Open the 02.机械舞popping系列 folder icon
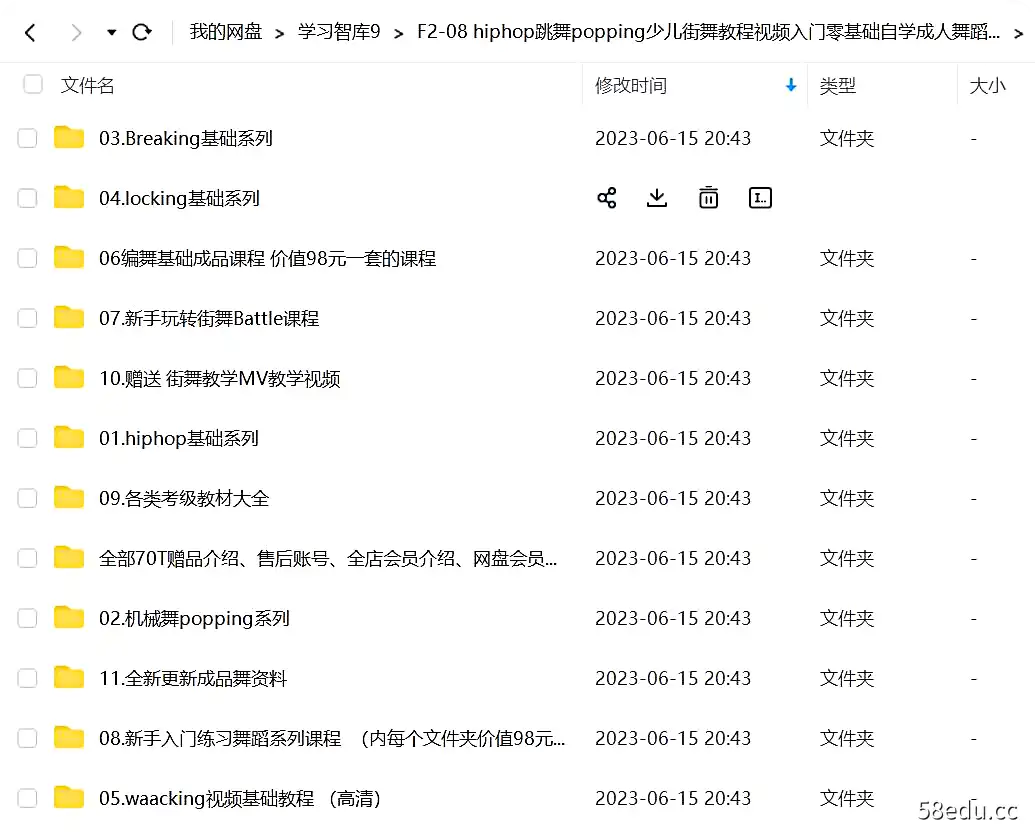1035x837 pixels. coord(67,617)
